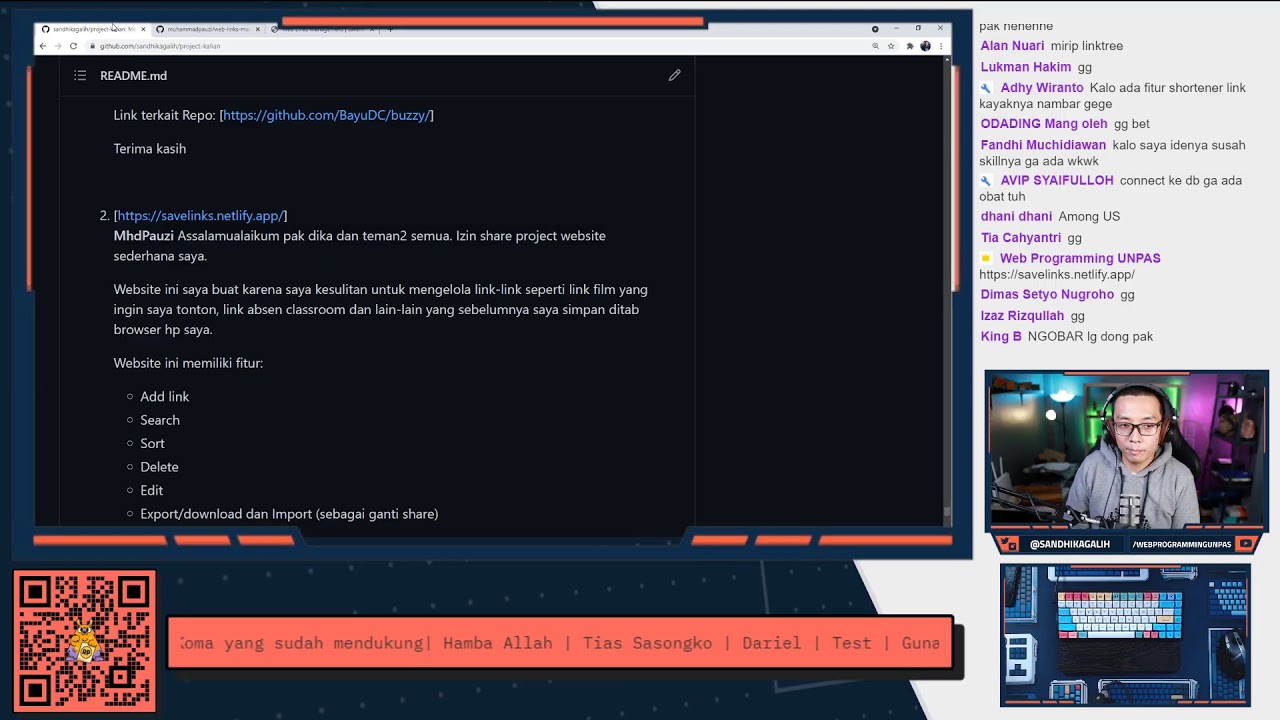The width and height of the screenshot is (1280, 720).
Task: Click the Edit list item
Action: 151,490
